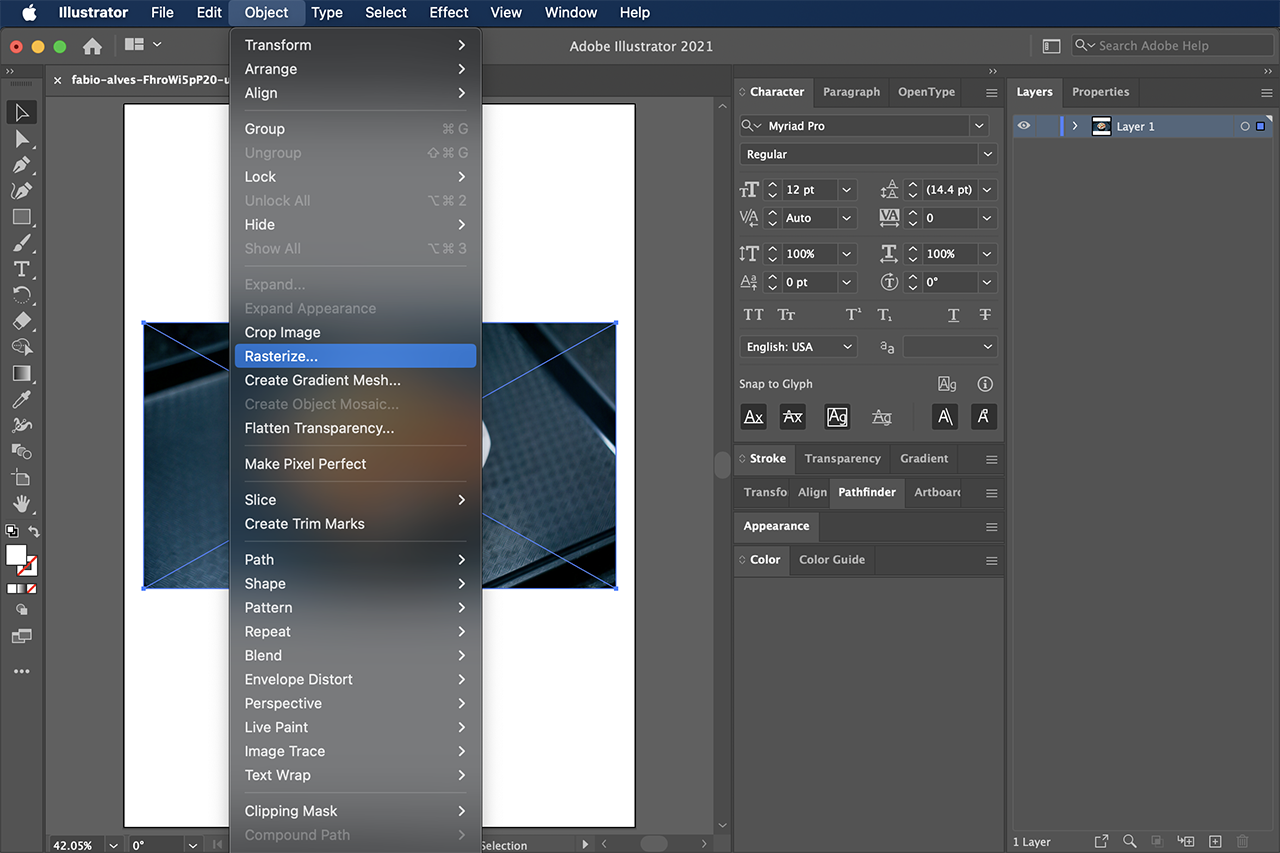Viewport: 1280px width, 853px height.
Task: Open Image Trace submenu
Action: [x=355, y=751]
